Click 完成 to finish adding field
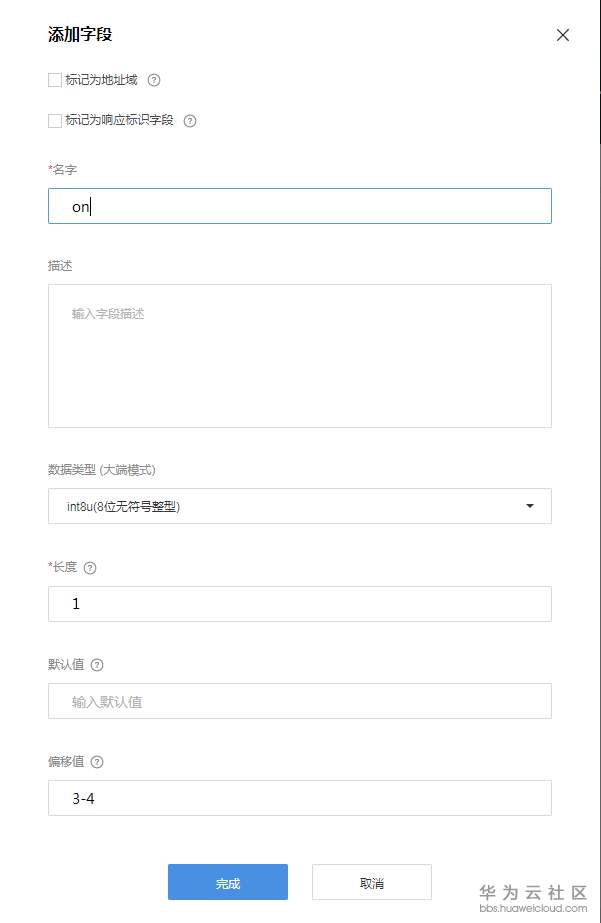Viewport: 601px width, 923px height. coord(228,882)
